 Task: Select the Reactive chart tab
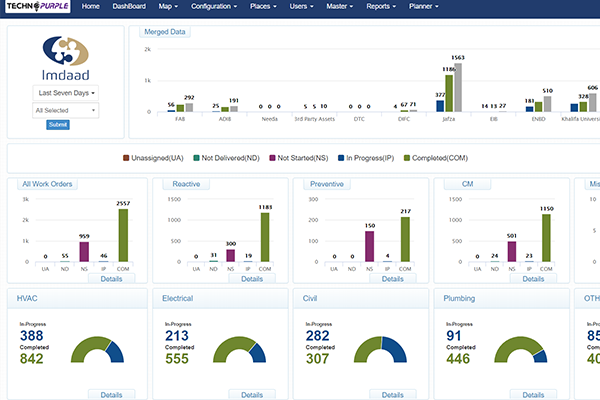[186, 184]
